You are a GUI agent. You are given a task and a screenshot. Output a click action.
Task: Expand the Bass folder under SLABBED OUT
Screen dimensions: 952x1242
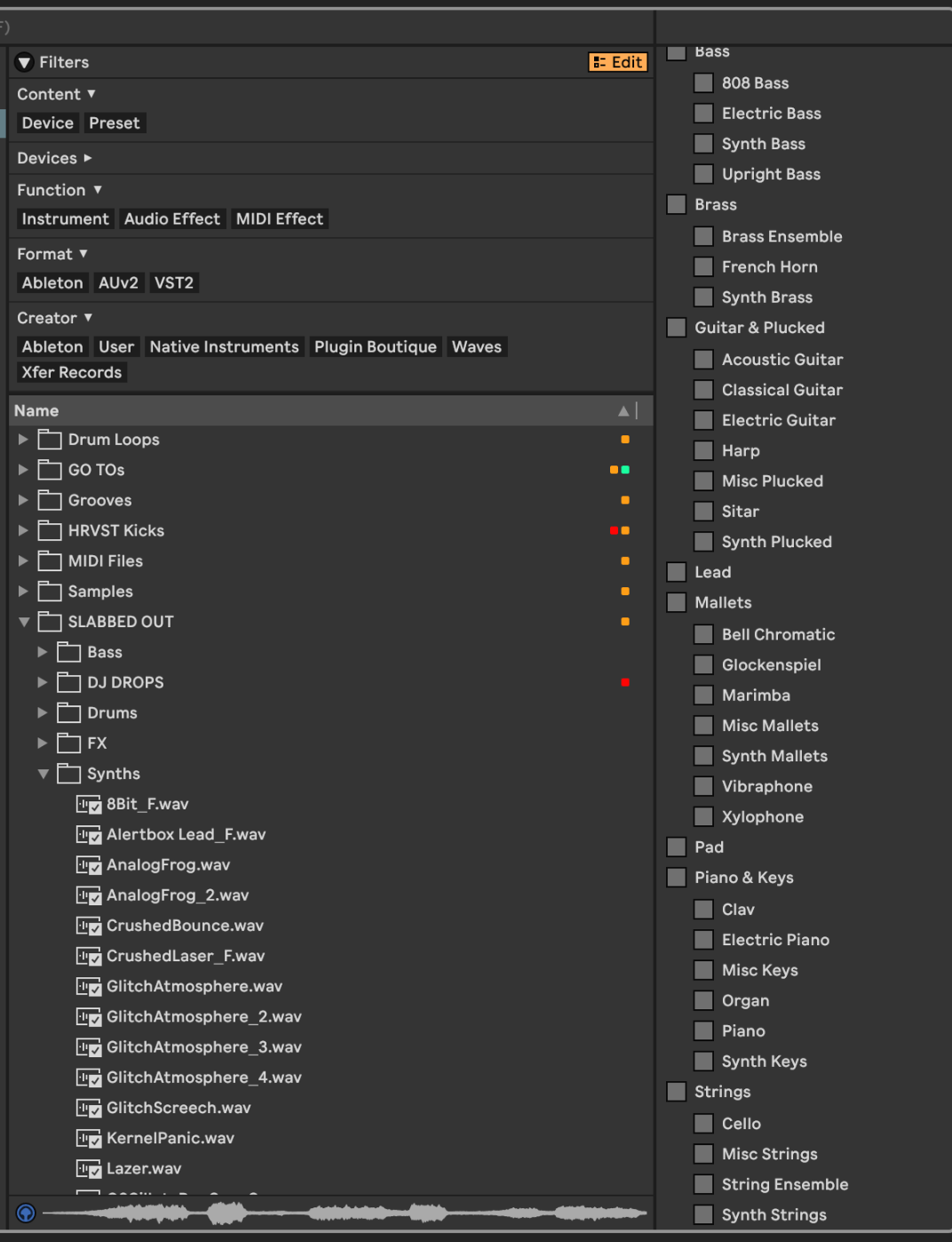coord(42,652)
